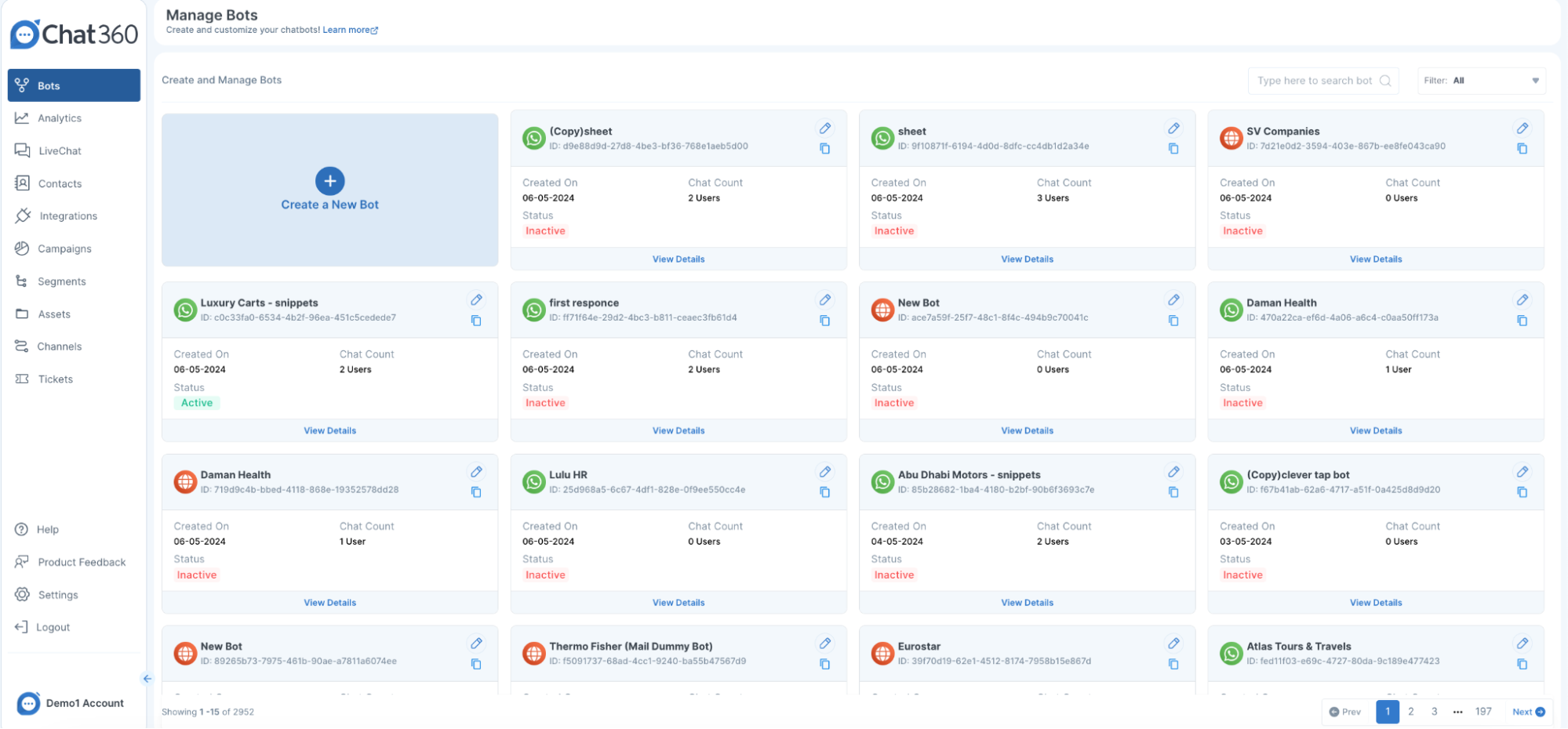Copy the (Copy)sheet bot ID
Image resolution: width=1568 pixels, height=729 pixels.
click(x=824, y=148)
